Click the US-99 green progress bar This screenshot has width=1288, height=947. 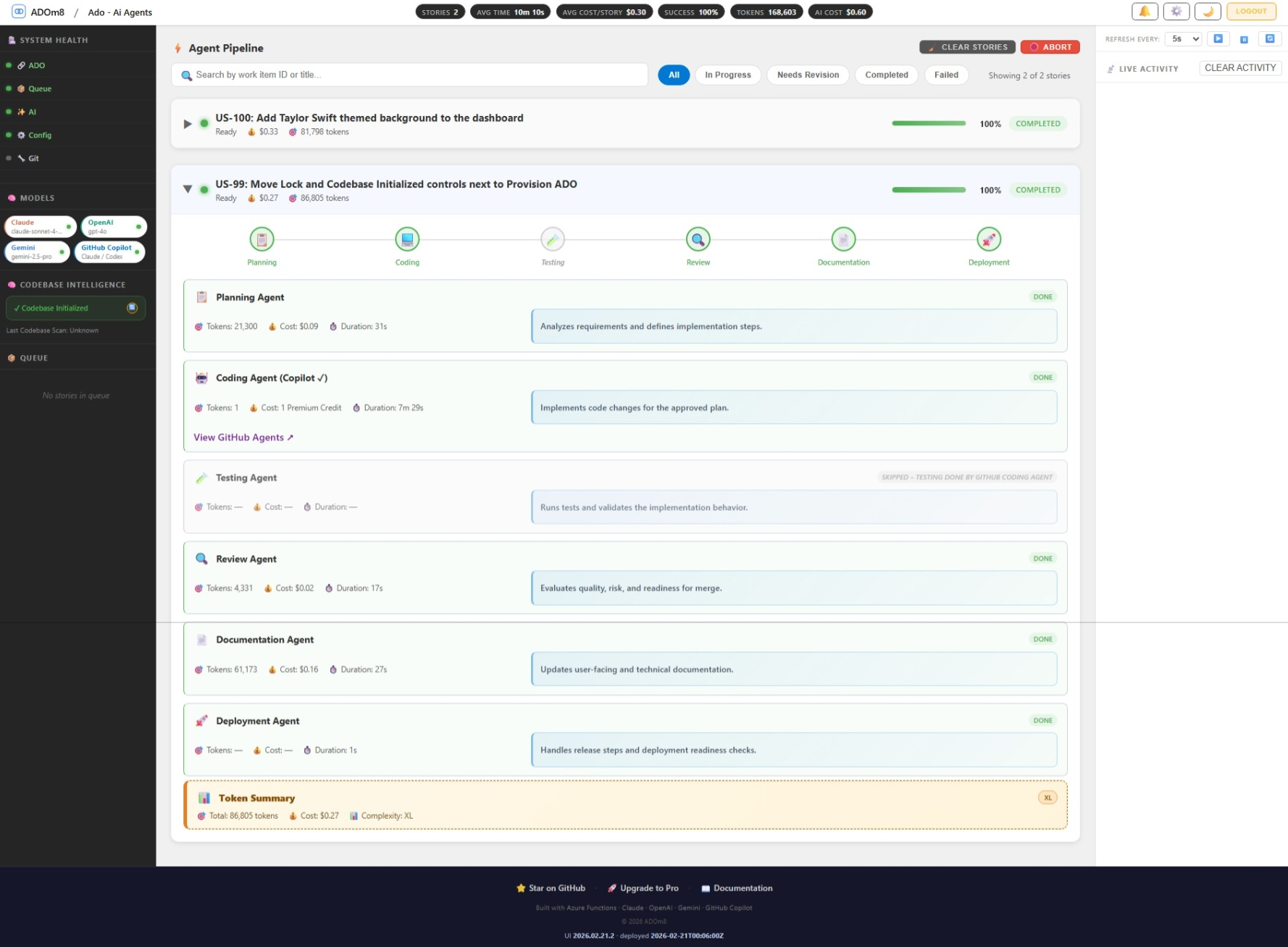pyautogui.click(x=928, y=190)
